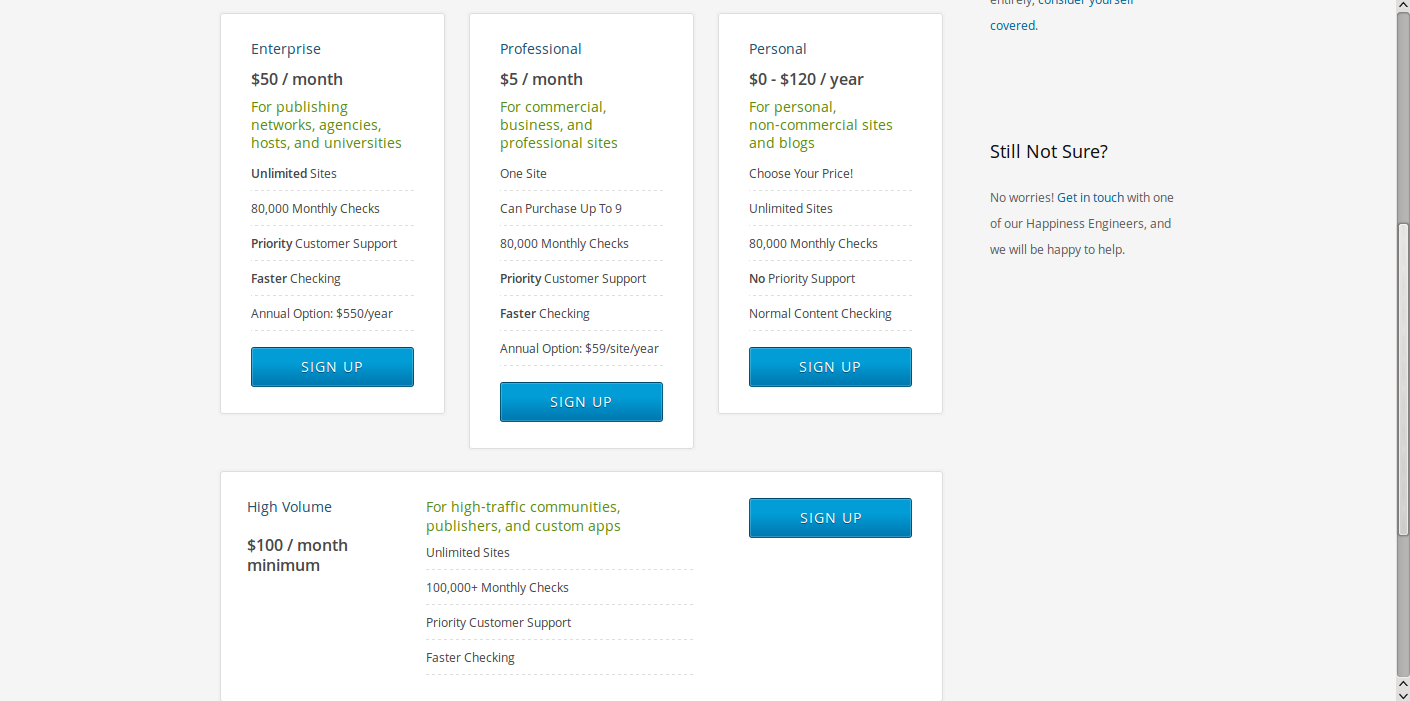Click 'Annual Option: $59/site/year' text
Image resolution: width=1410 pixels, height=701 pixels.
pos(579,349)
